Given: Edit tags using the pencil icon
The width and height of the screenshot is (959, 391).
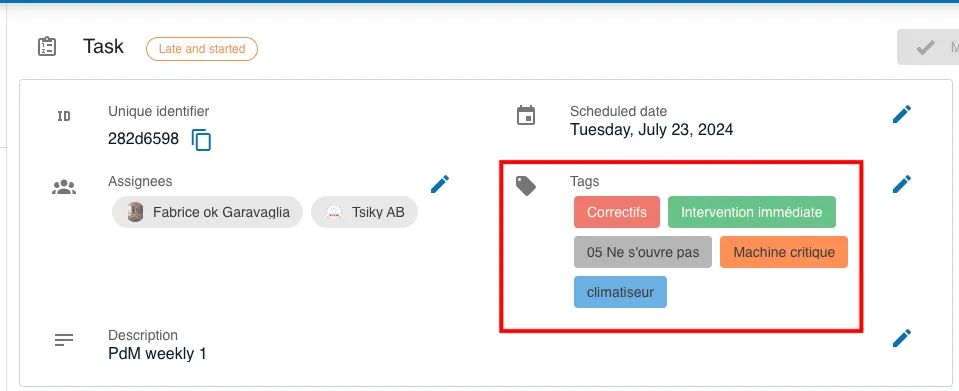Looking at the screenshot, I should 902,184.
